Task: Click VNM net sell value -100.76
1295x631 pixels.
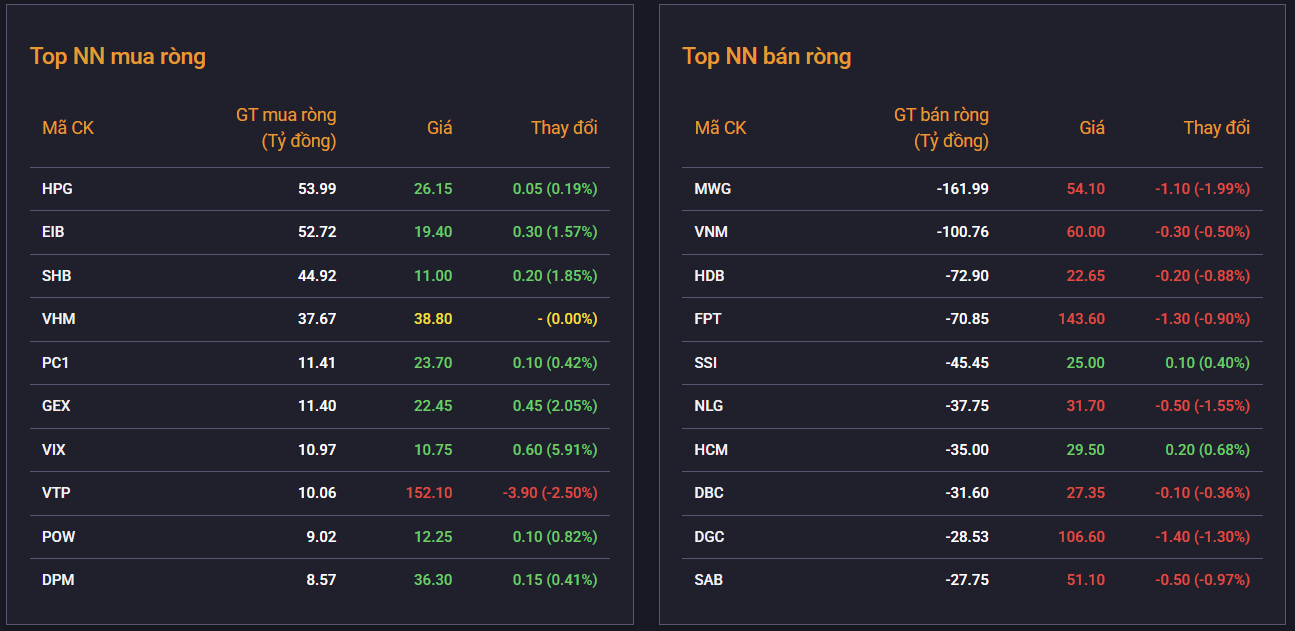Action: [x=963, y=232]
